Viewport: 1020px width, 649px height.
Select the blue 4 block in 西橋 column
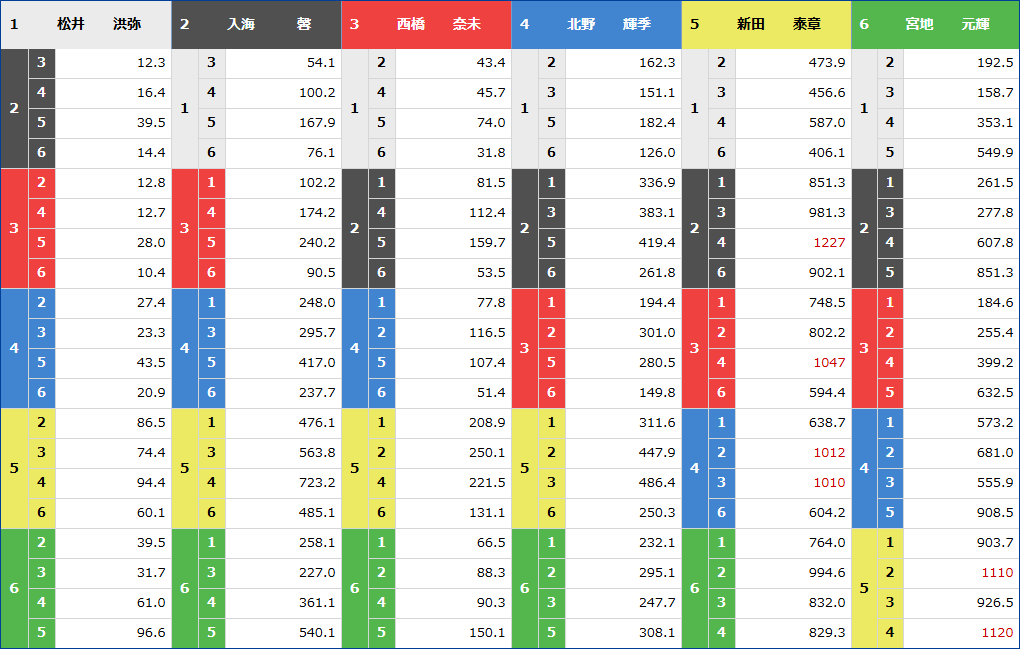(354, 348)
